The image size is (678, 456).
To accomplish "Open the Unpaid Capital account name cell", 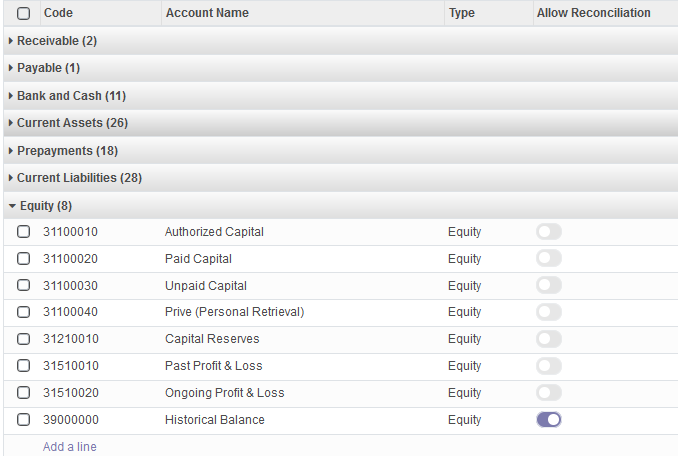I will [206, 286].
